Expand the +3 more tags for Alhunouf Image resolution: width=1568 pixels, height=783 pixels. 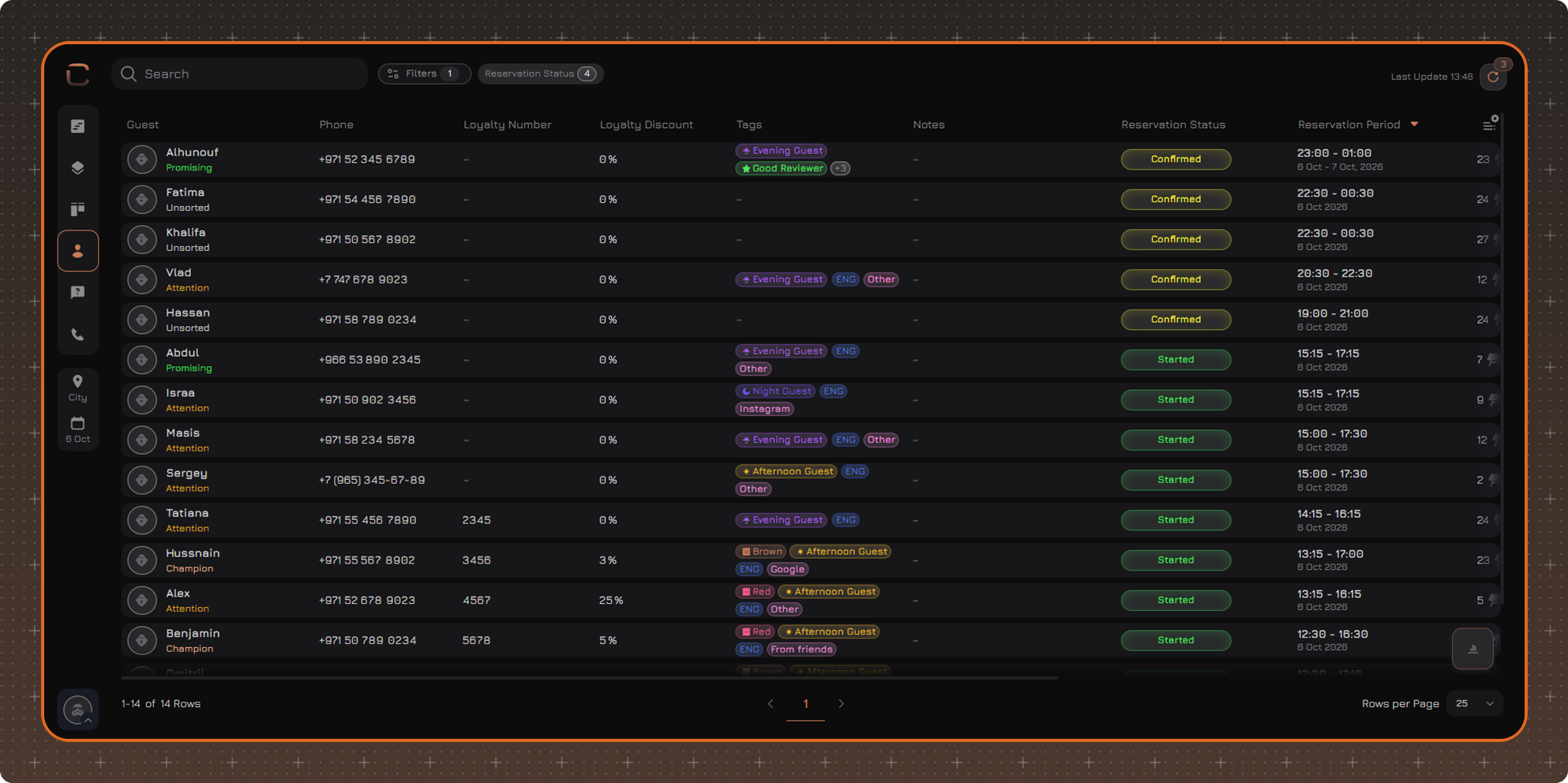point(841,168)
